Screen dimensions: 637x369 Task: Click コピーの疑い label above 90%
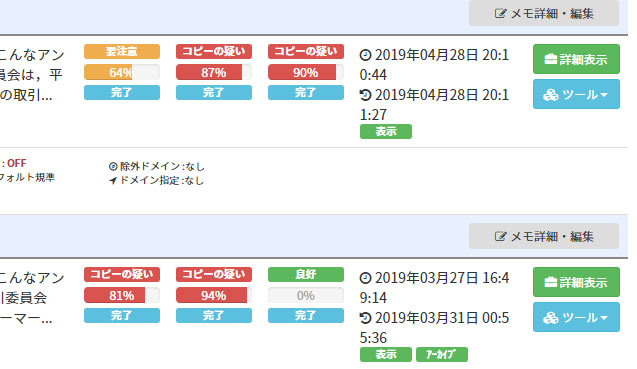306,51
